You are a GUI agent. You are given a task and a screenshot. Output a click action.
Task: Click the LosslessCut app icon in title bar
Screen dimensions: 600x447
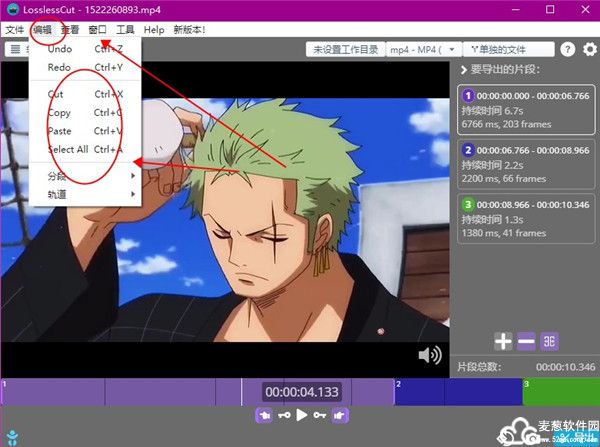pyautogui.click(x=13, y=10)
